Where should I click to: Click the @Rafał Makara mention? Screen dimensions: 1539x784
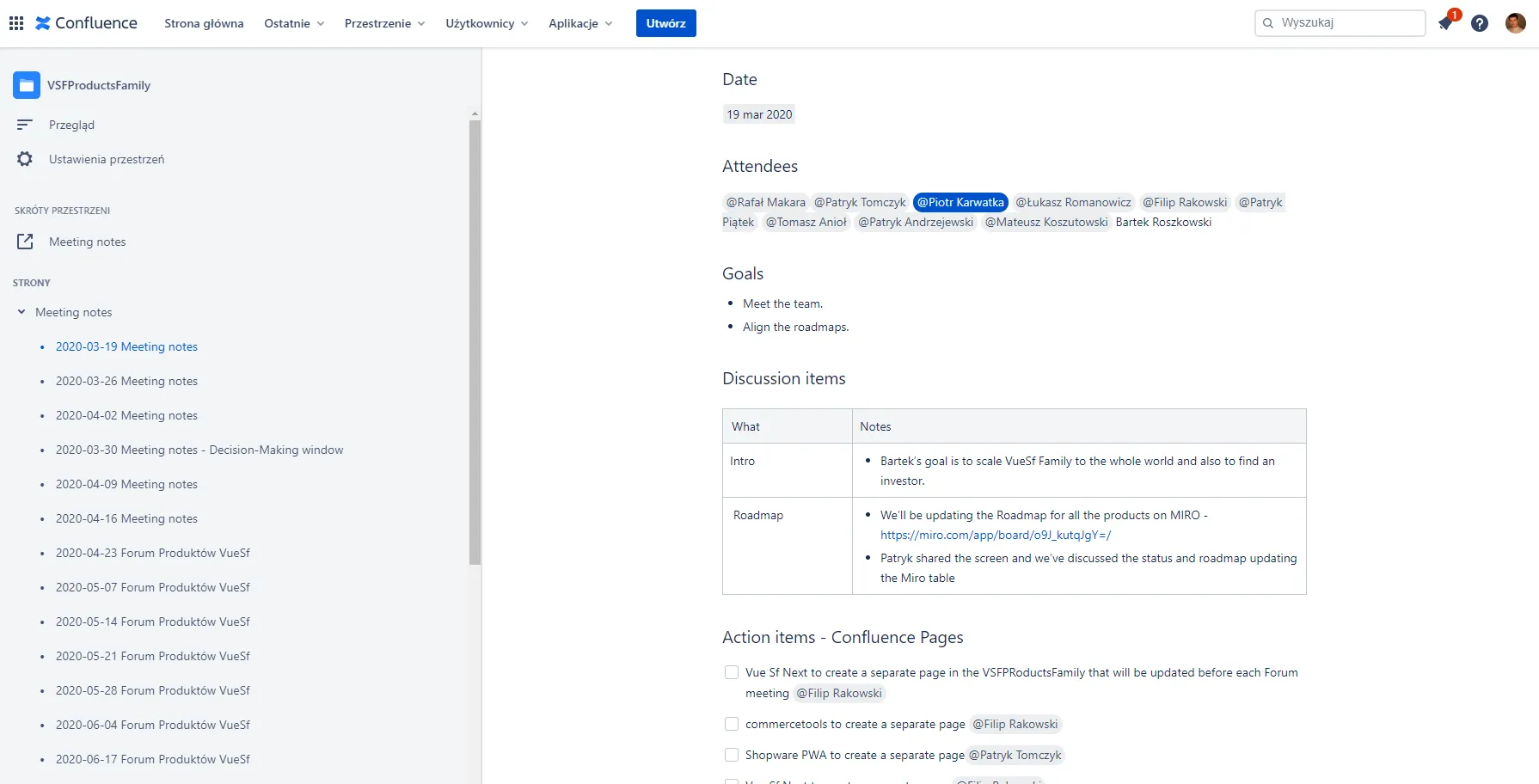coord(765,202)
